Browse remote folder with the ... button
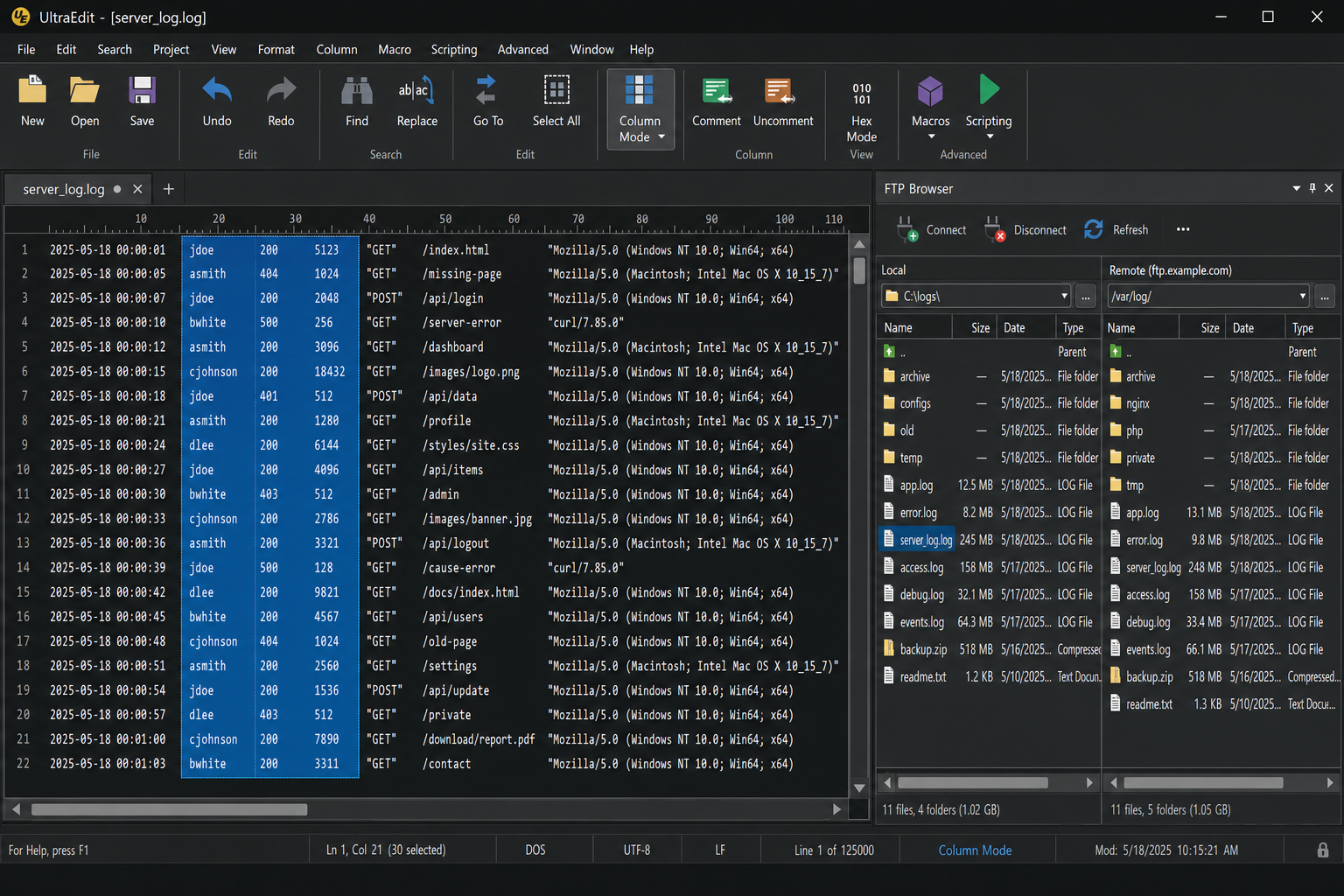 [x=1325, y=297]
